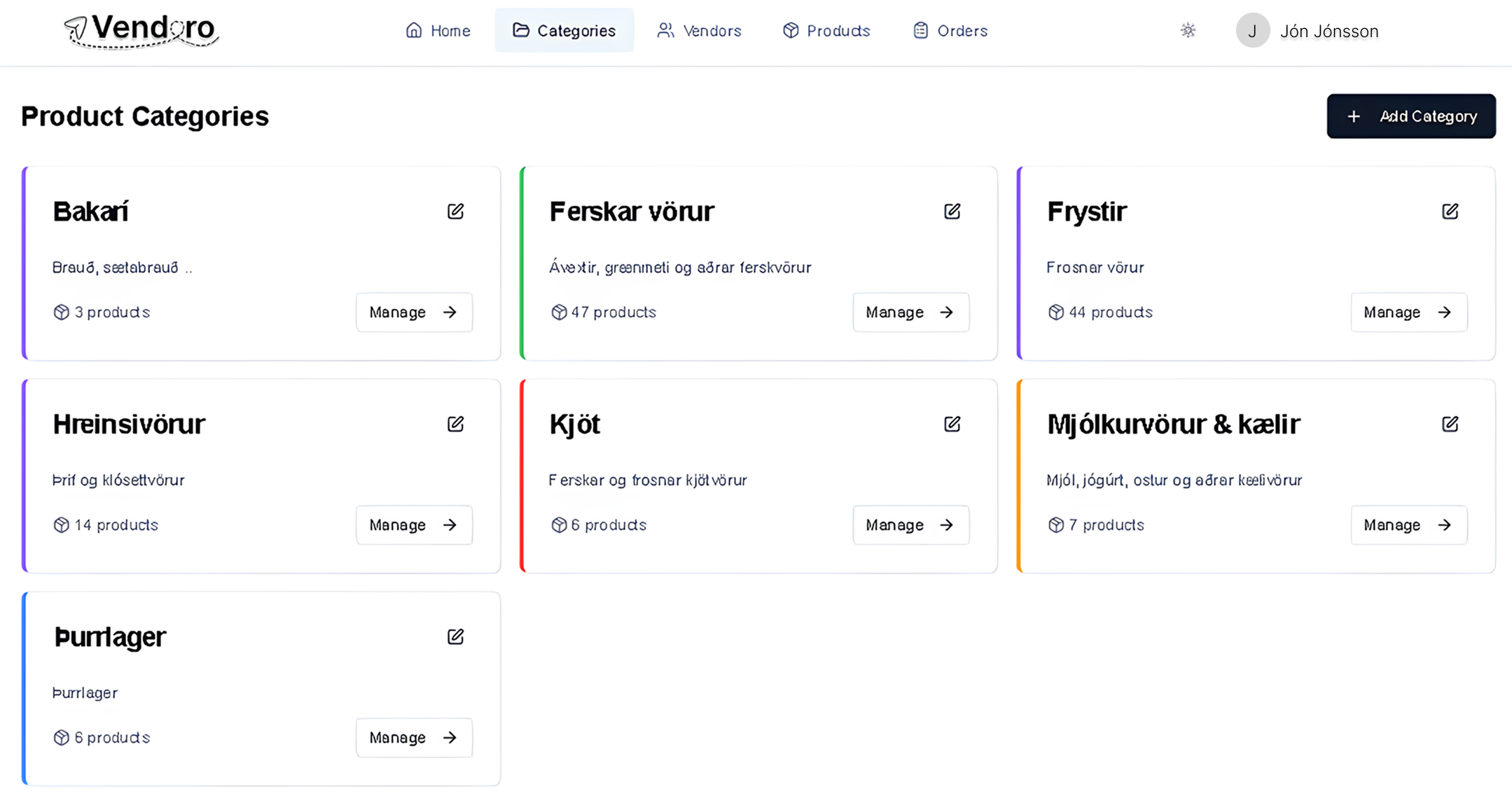Click the edit icon for Þurrlager
This screenshot has width=1512, height=803.
tap(455, 636)
